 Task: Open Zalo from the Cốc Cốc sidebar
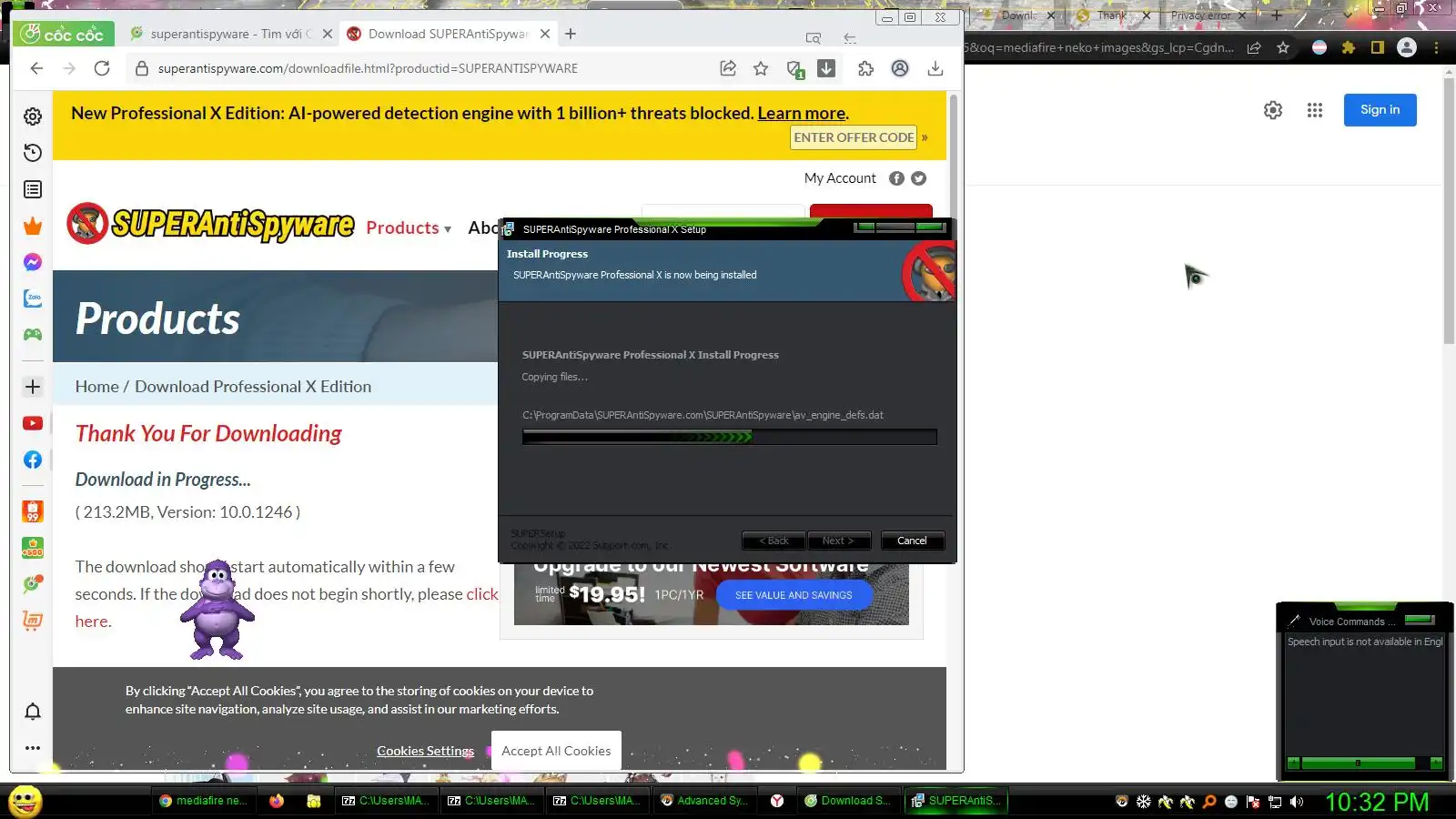pos(33,298)
